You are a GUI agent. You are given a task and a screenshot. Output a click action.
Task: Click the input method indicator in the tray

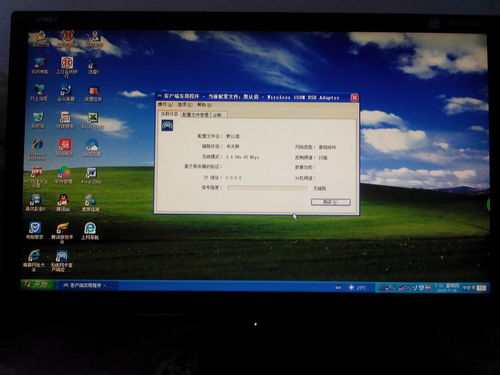[481, 288]
